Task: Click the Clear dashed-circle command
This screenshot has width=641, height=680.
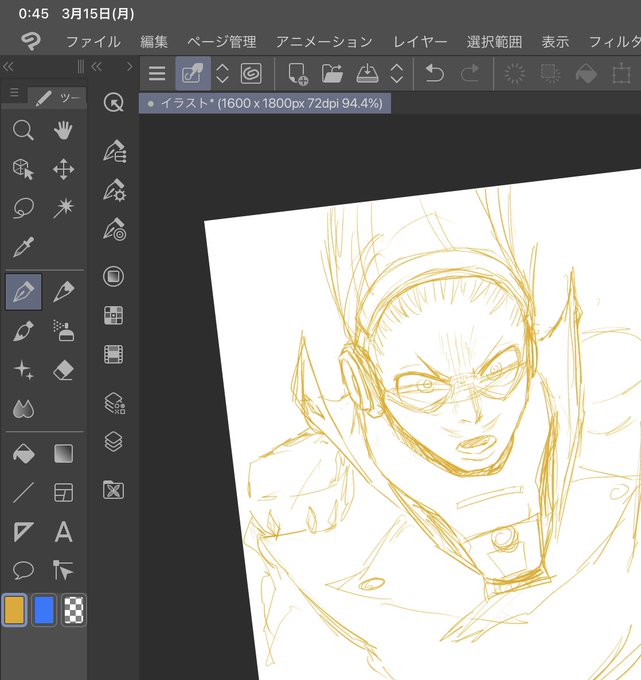Action: [x=515, y=73]
